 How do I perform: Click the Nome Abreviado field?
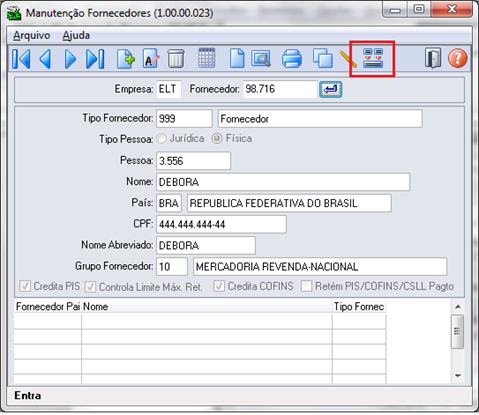click(x=206, y=246)
